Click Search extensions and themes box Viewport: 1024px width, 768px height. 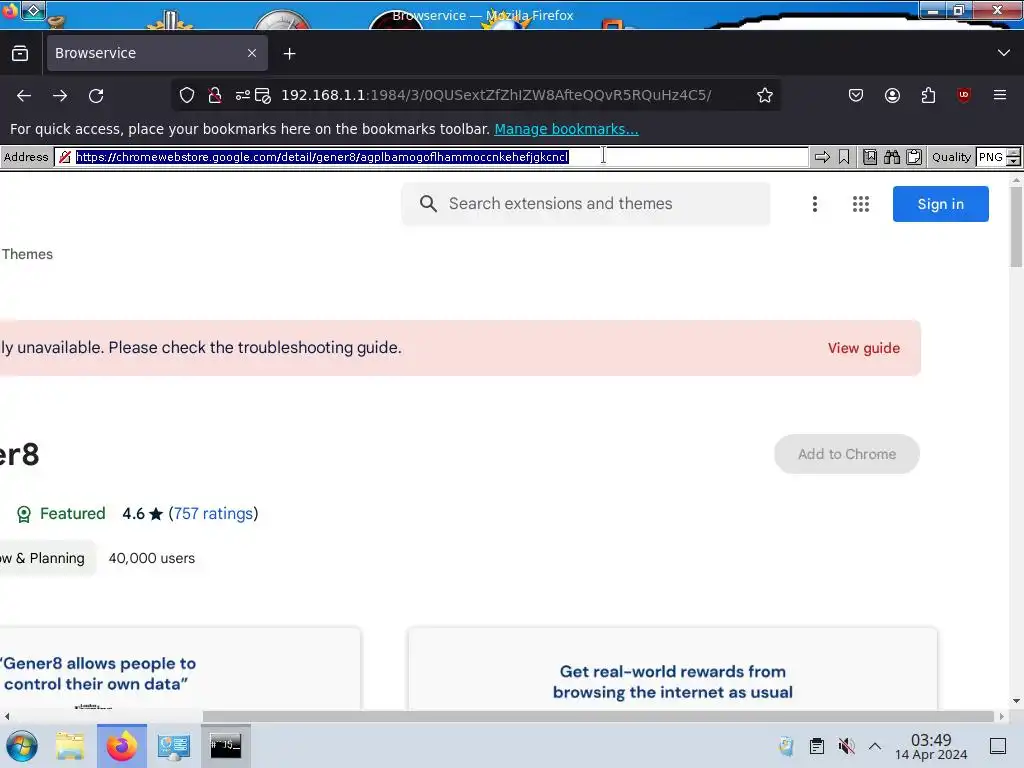pyautogui.click(x=586, y=204)
